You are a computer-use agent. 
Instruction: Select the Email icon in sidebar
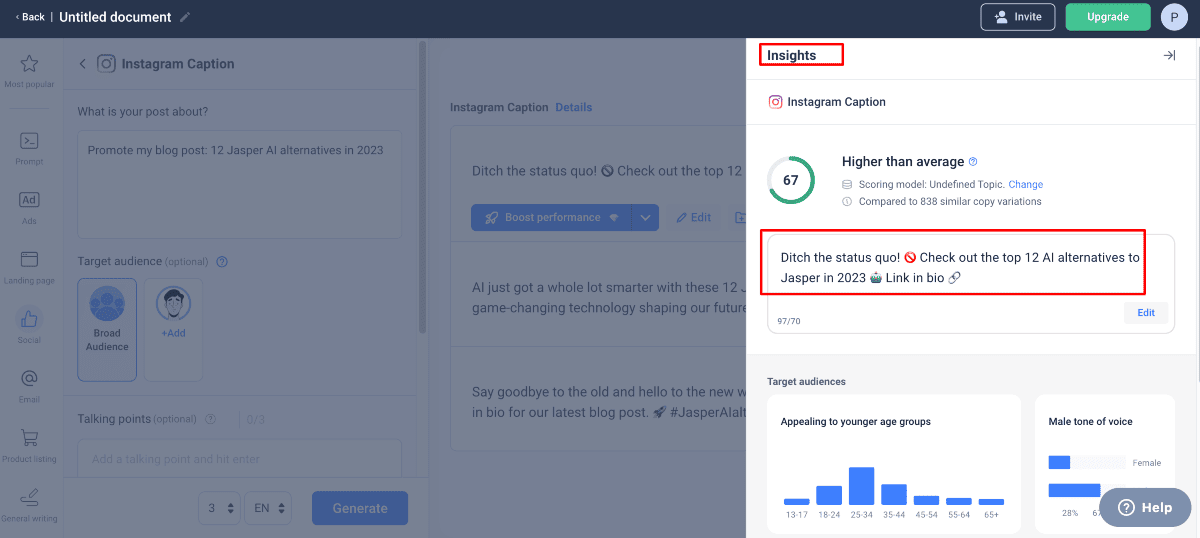(x=29, y=379)
